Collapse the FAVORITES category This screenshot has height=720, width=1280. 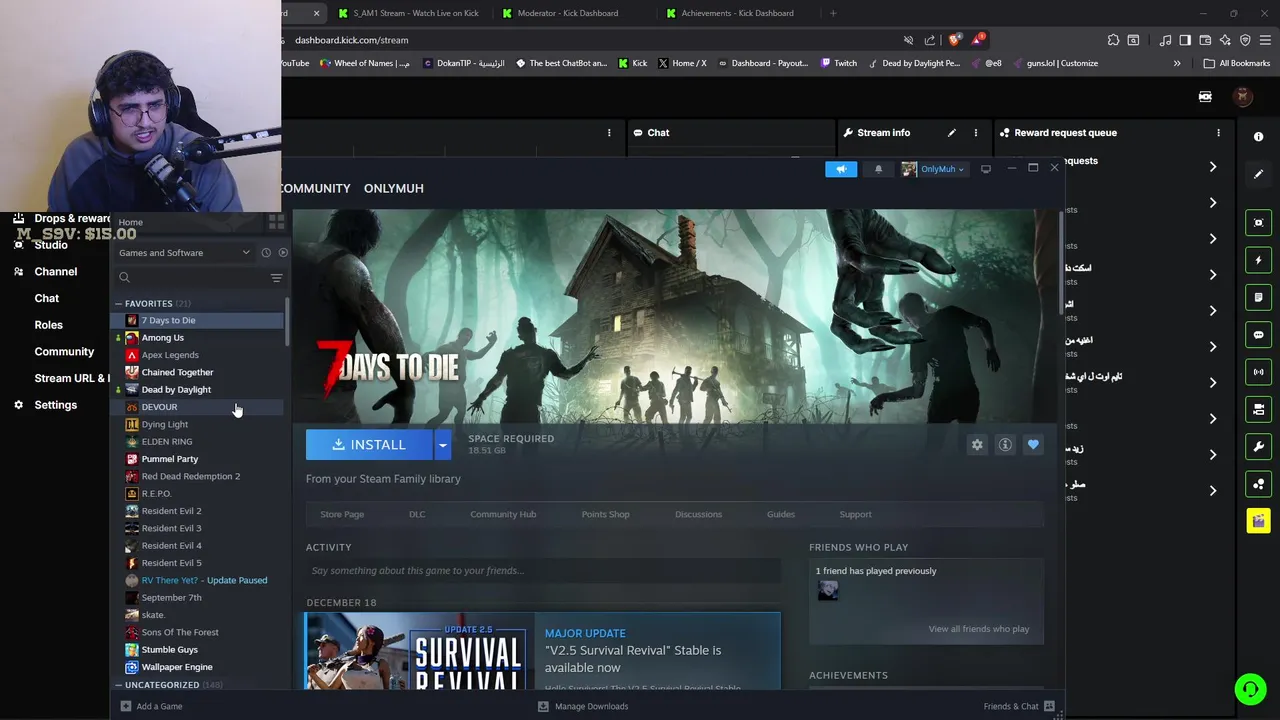pyautogui.click(x=118, y=303)
